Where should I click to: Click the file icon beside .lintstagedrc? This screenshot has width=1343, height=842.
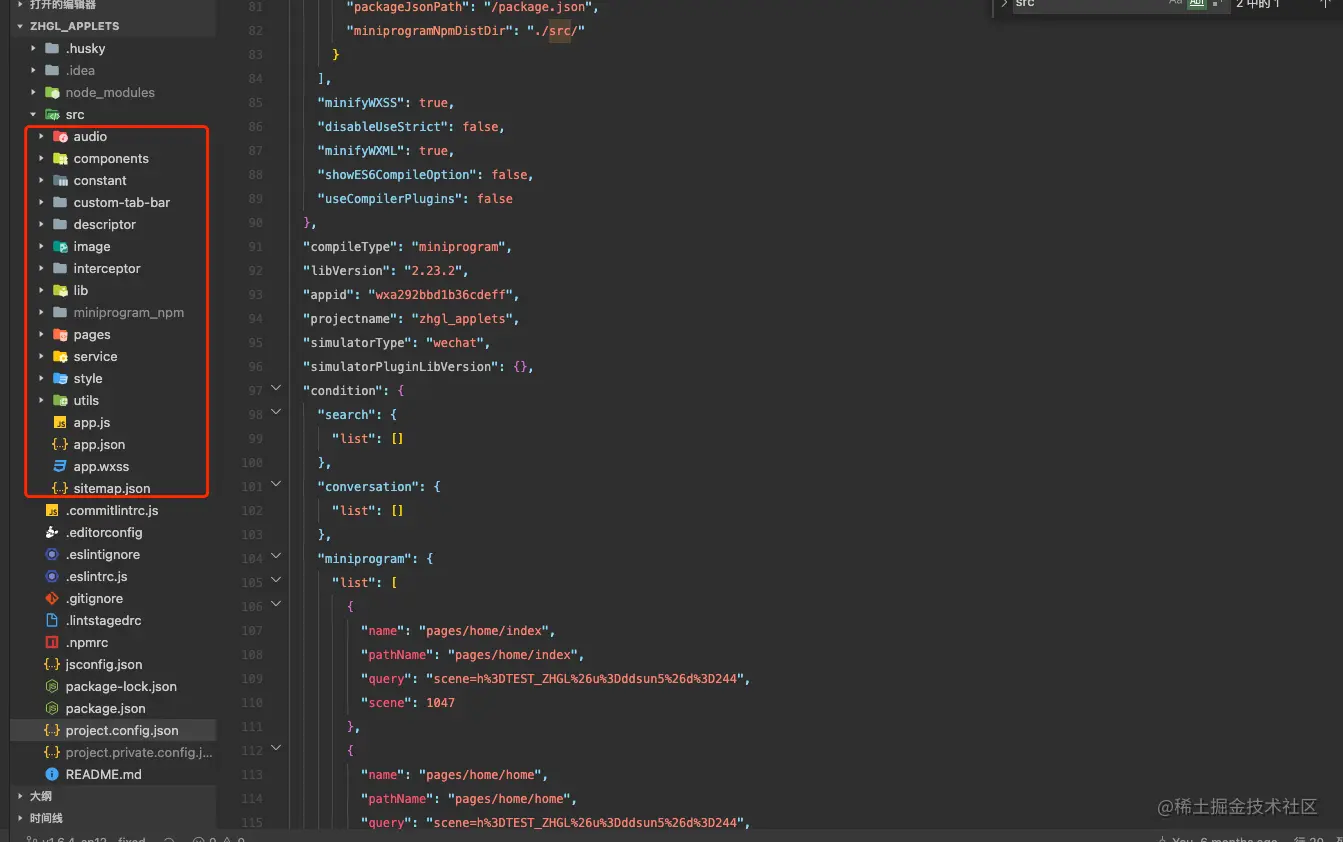(x=52, y=621)
